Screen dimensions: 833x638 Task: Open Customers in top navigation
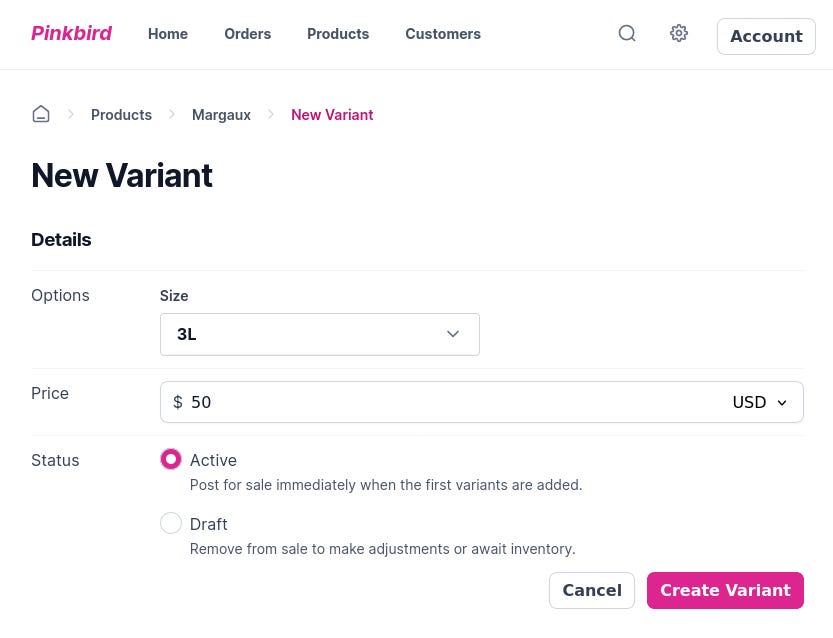[442, 34]
